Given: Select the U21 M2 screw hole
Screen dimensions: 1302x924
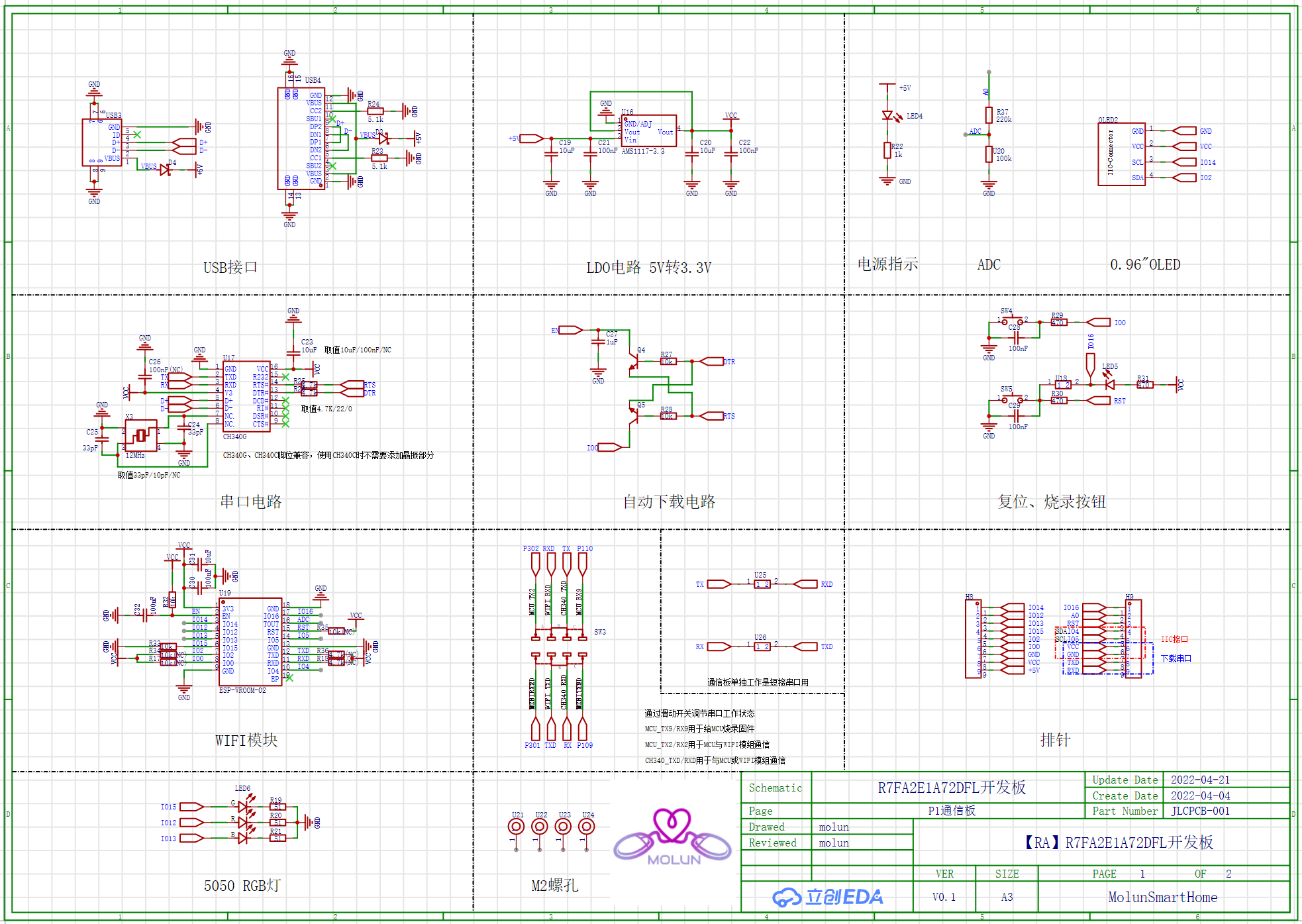Looking at the screenshot, I should (516, 827).
